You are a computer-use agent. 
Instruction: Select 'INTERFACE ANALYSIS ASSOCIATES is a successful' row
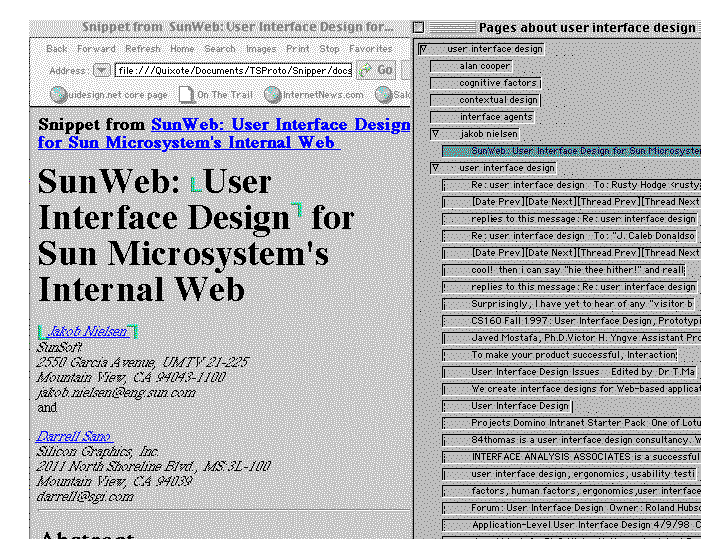(x=571, y=456)
